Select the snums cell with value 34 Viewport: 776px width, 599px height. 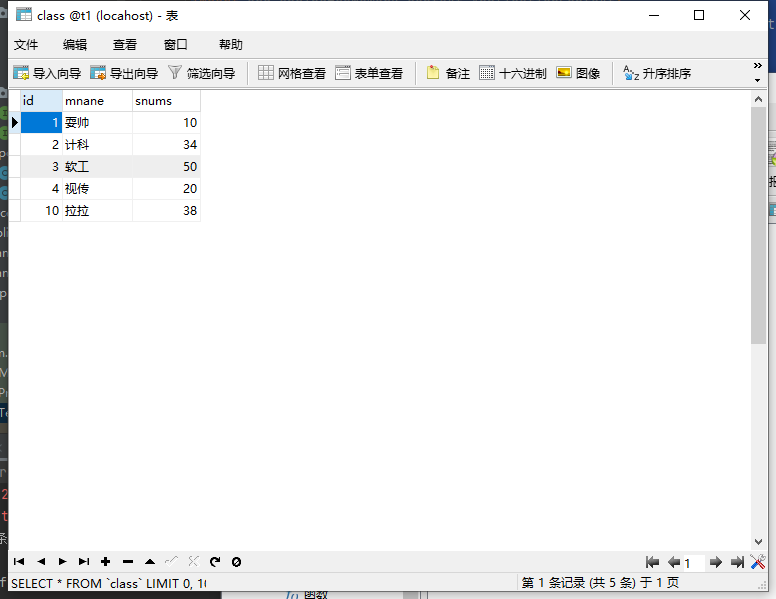(166, 145)
